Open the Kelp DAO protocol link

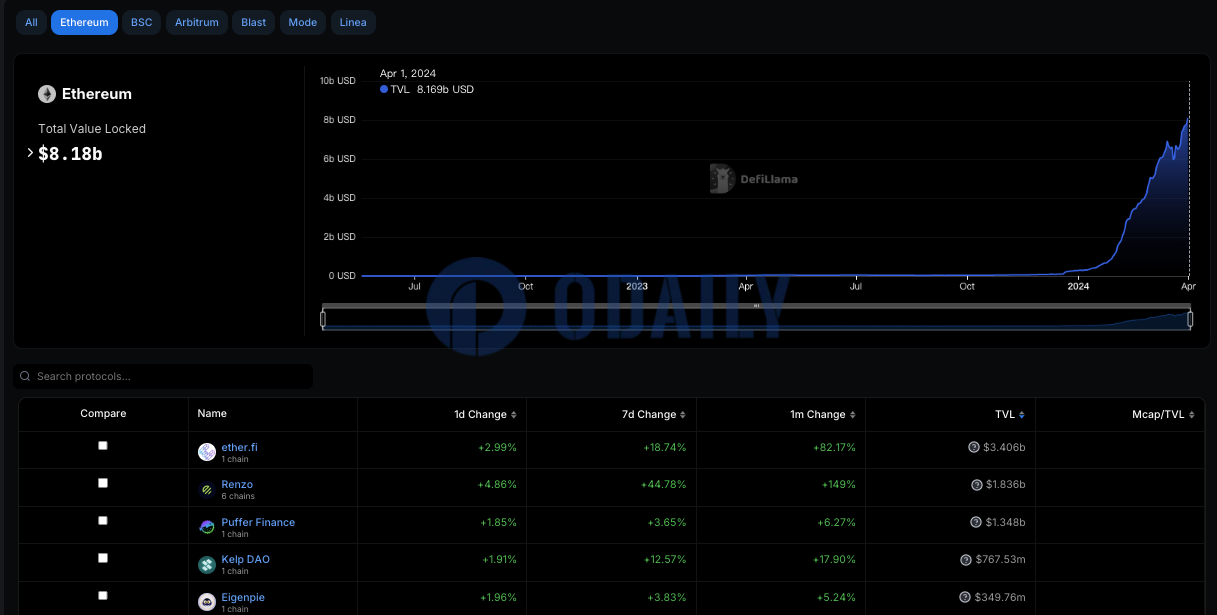point(245,559)
